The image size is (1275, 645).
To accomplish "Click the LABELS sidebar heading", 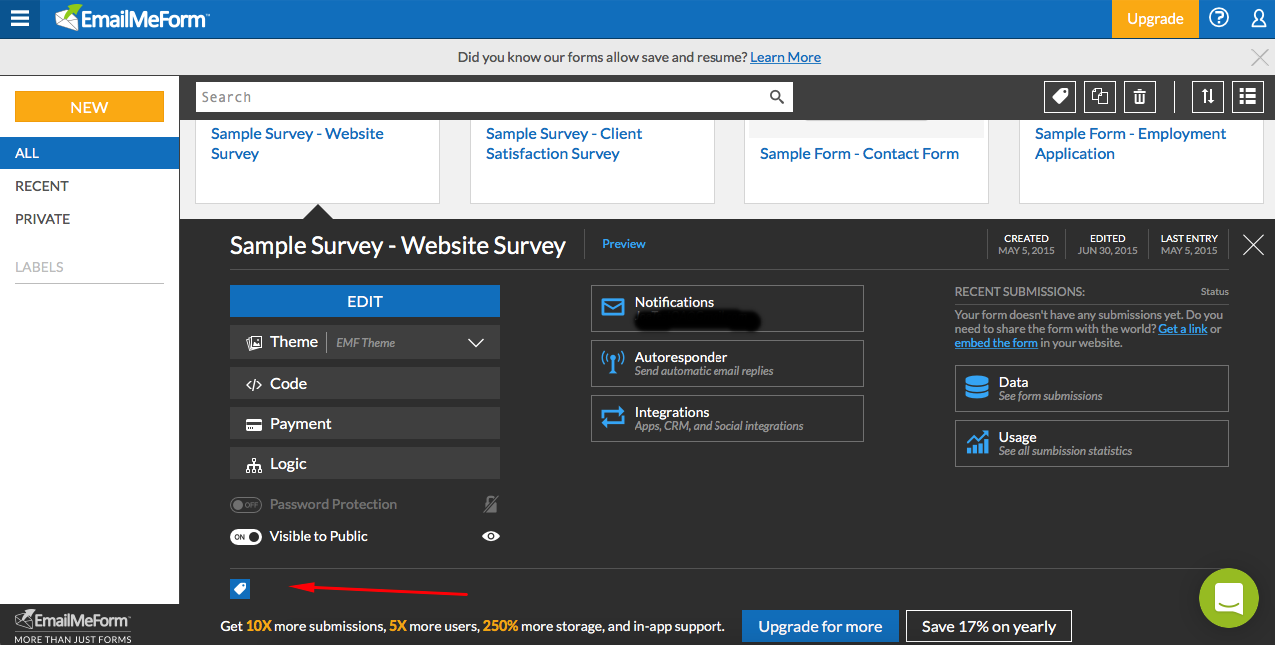I will tap(39, 267).
